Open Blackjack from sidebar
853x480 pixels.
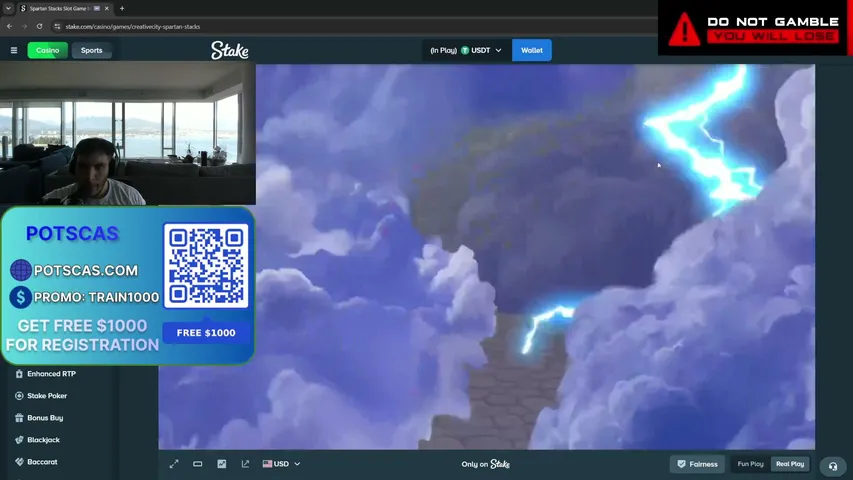[x=44, y=440]
